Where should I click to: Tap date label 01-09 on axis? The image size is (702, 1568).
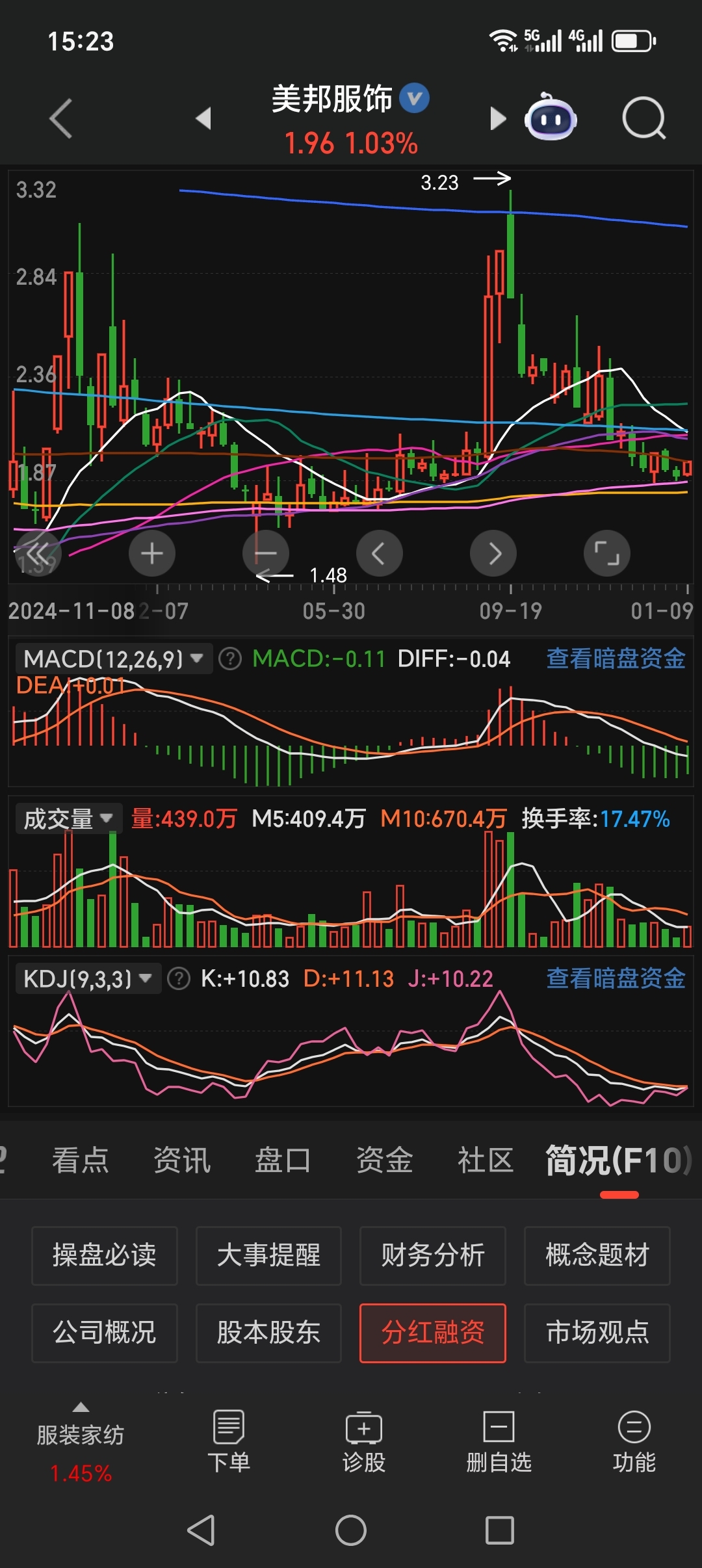pos(662,611)
